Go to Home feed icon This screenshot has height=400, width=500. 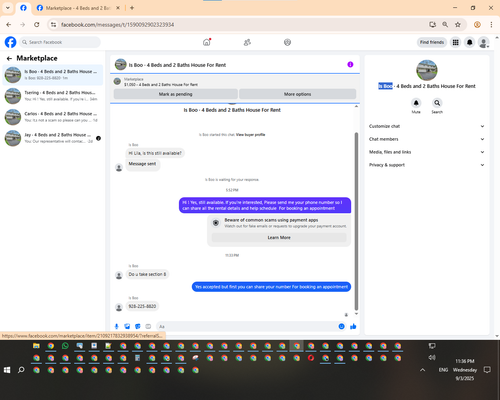(x=207, y=42)
